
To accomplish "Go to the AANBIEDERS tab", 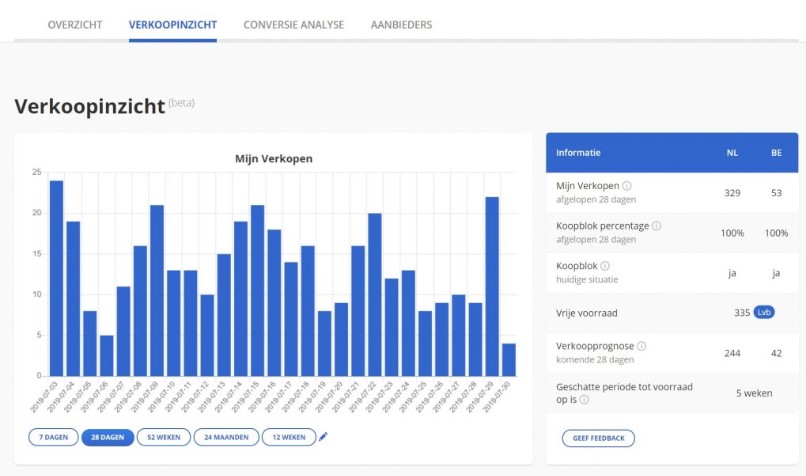I will [x=401, y=25].
